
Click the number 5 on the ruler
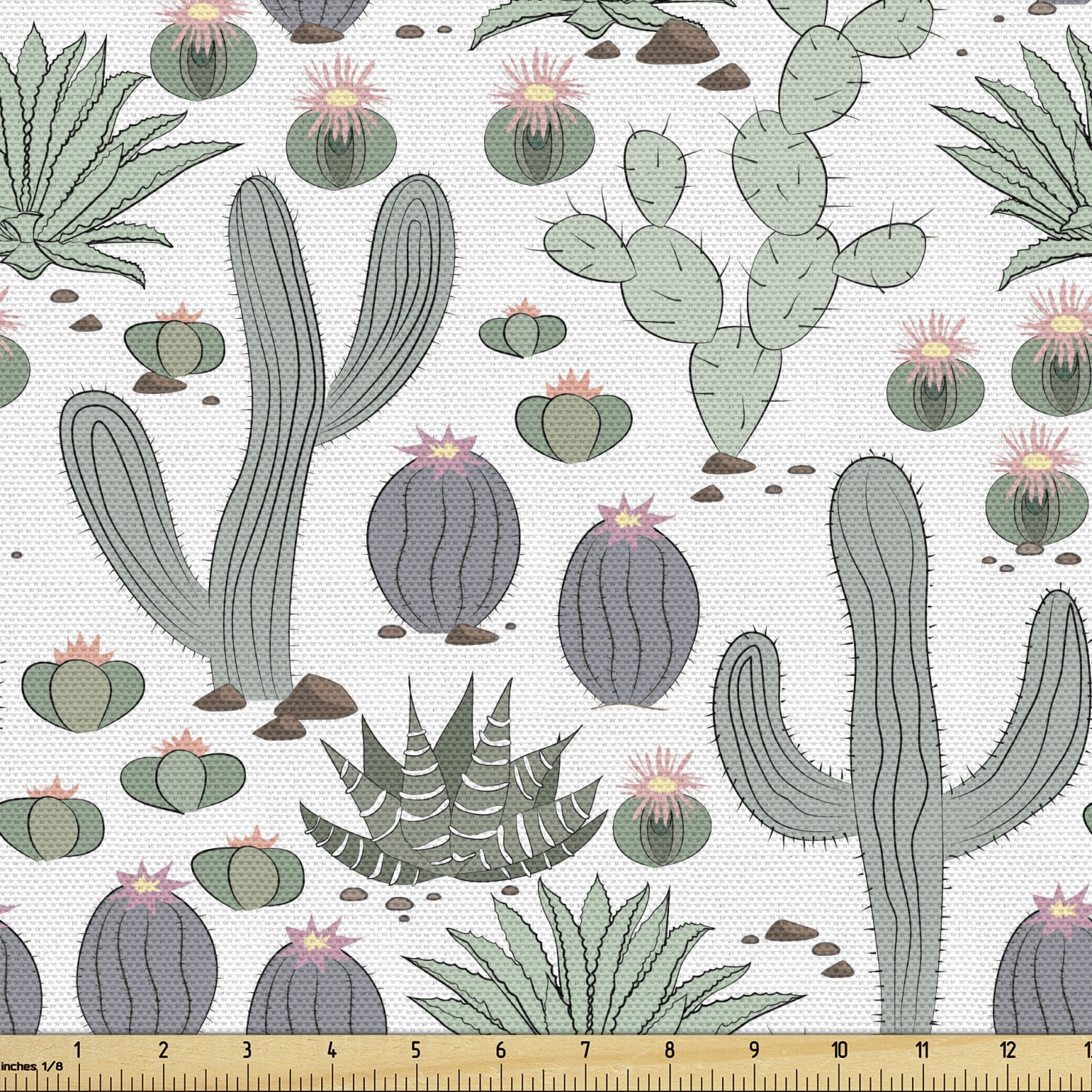[416, 1049]
